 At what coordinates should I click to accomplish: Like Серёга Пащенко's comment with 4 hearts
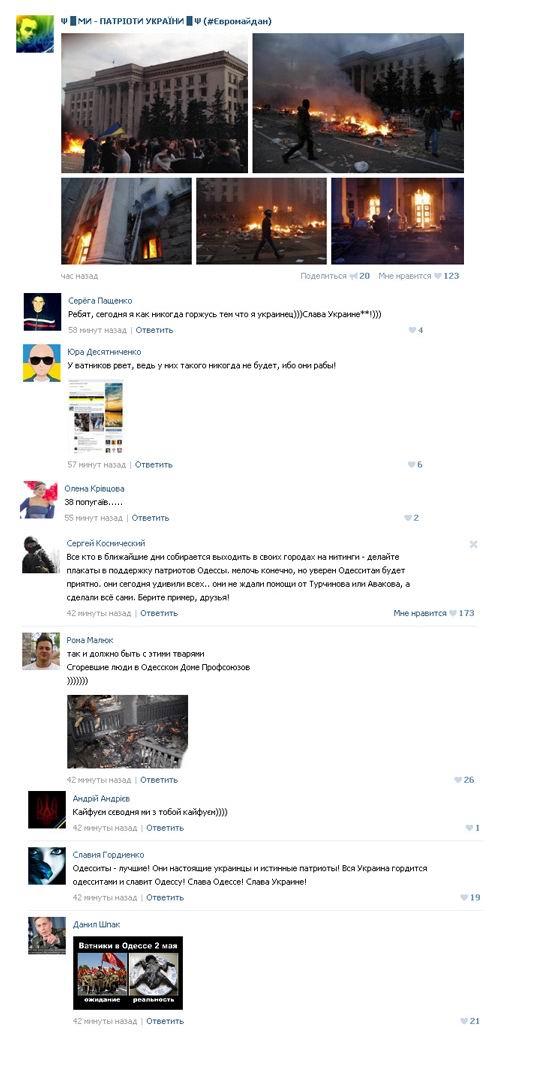click(412, 330)
